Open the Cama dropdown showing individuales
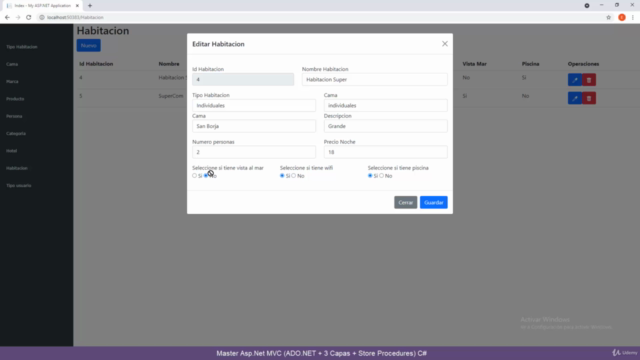The height and width of the screenshot is (360, 640). [385, 105]
